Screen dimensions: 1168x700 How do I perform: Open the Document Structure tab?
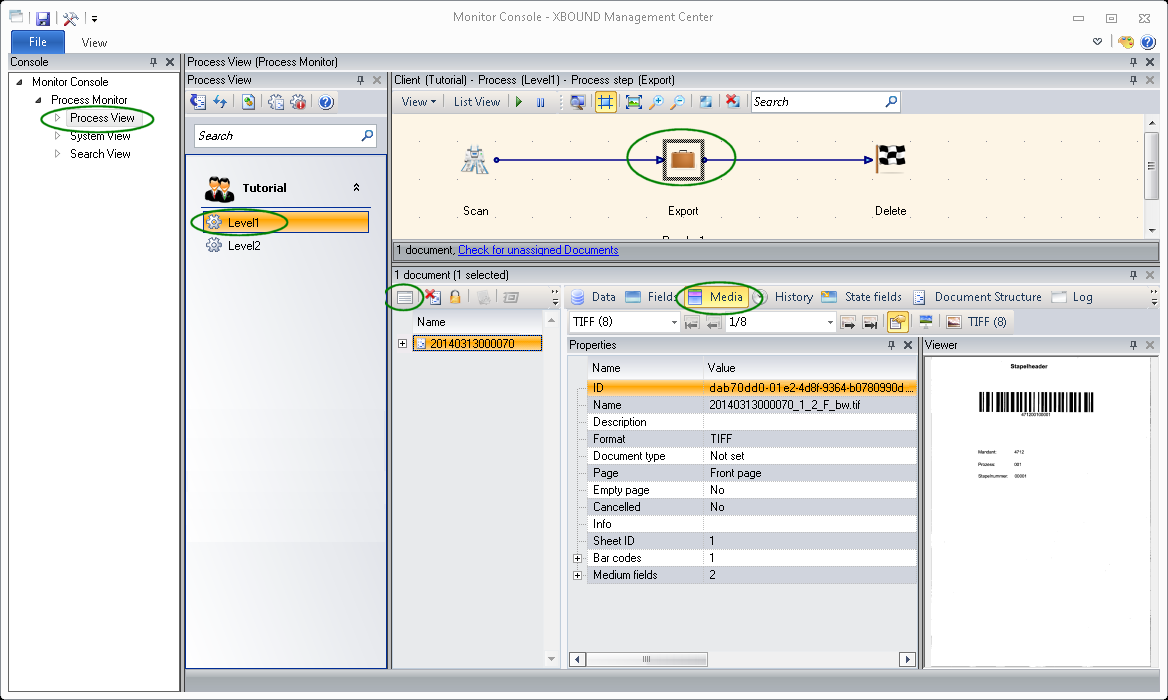pyautogui.click(x=987, y=297)
